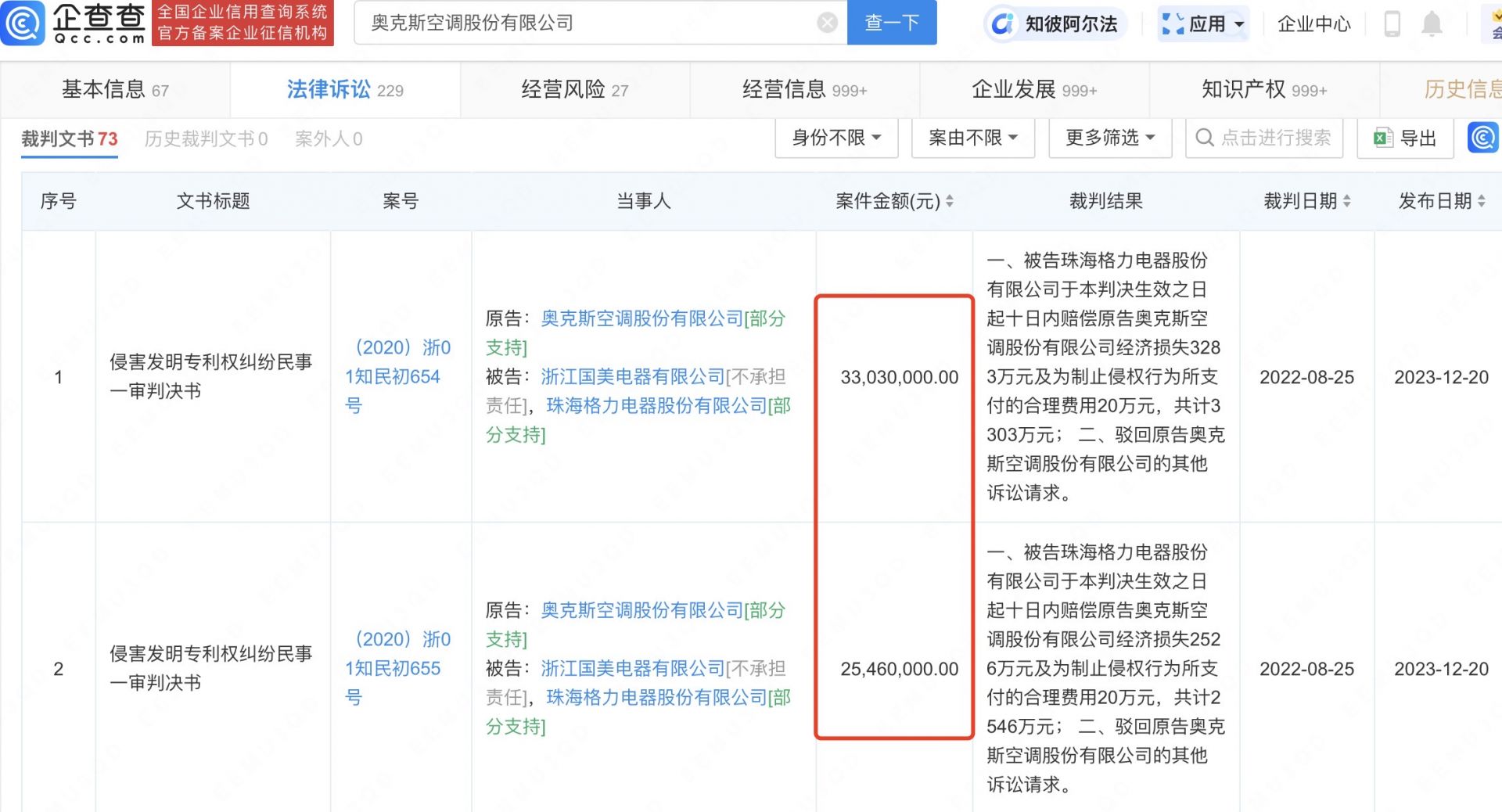
Task: Click the 导出 export button
Action: [x=1405, y=138]
